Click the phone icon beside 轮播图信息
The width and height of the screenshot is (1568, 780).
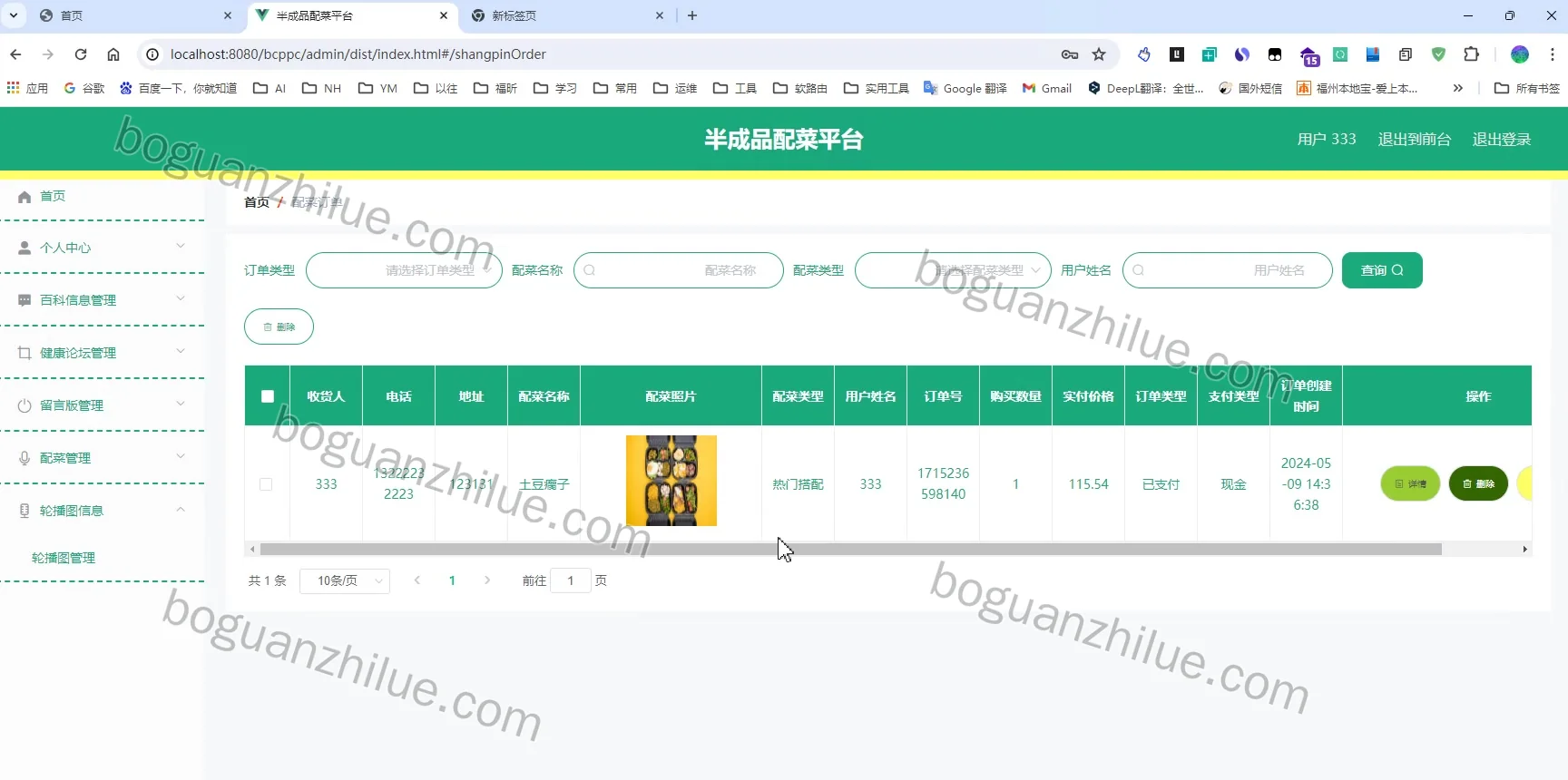coord(24,511)
